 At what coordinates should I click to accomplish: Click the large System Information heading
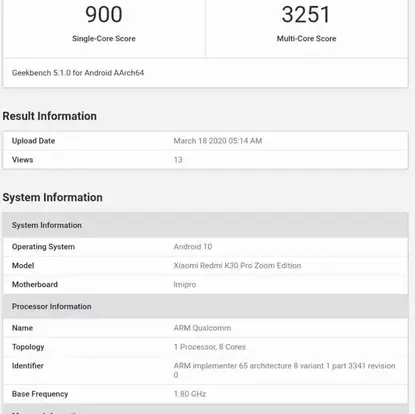click(53, 197)
